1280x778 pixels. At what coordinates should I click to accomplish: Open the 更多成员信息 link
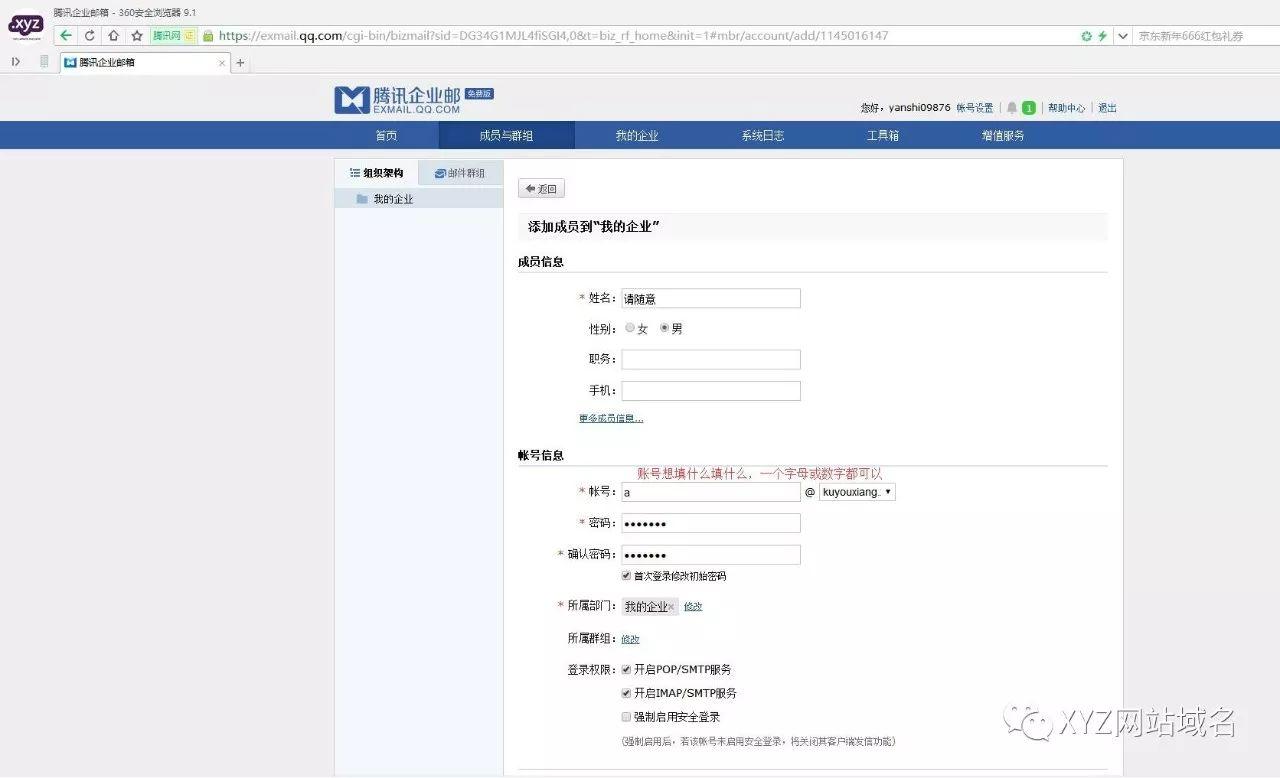[x=610, y=418]
